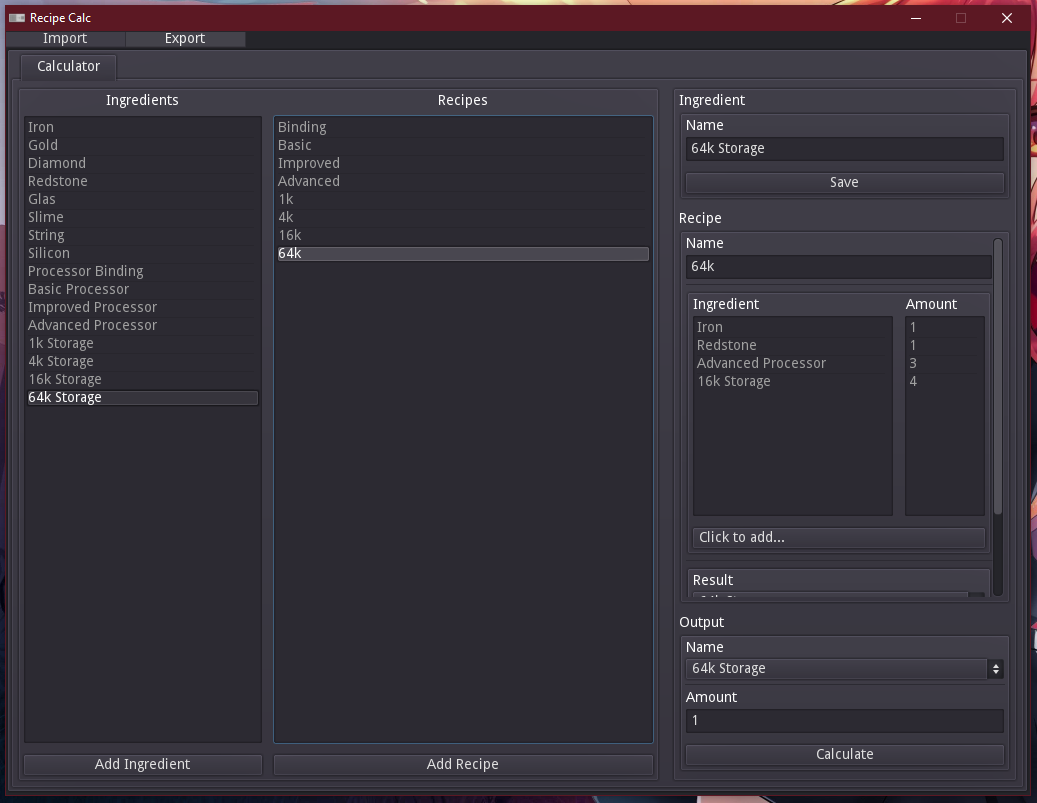The height and width of the screenshot is (803, 1037).
Task: Select the Advanced recipe entry
Action: pyautogui.click(x=309, y=181)
